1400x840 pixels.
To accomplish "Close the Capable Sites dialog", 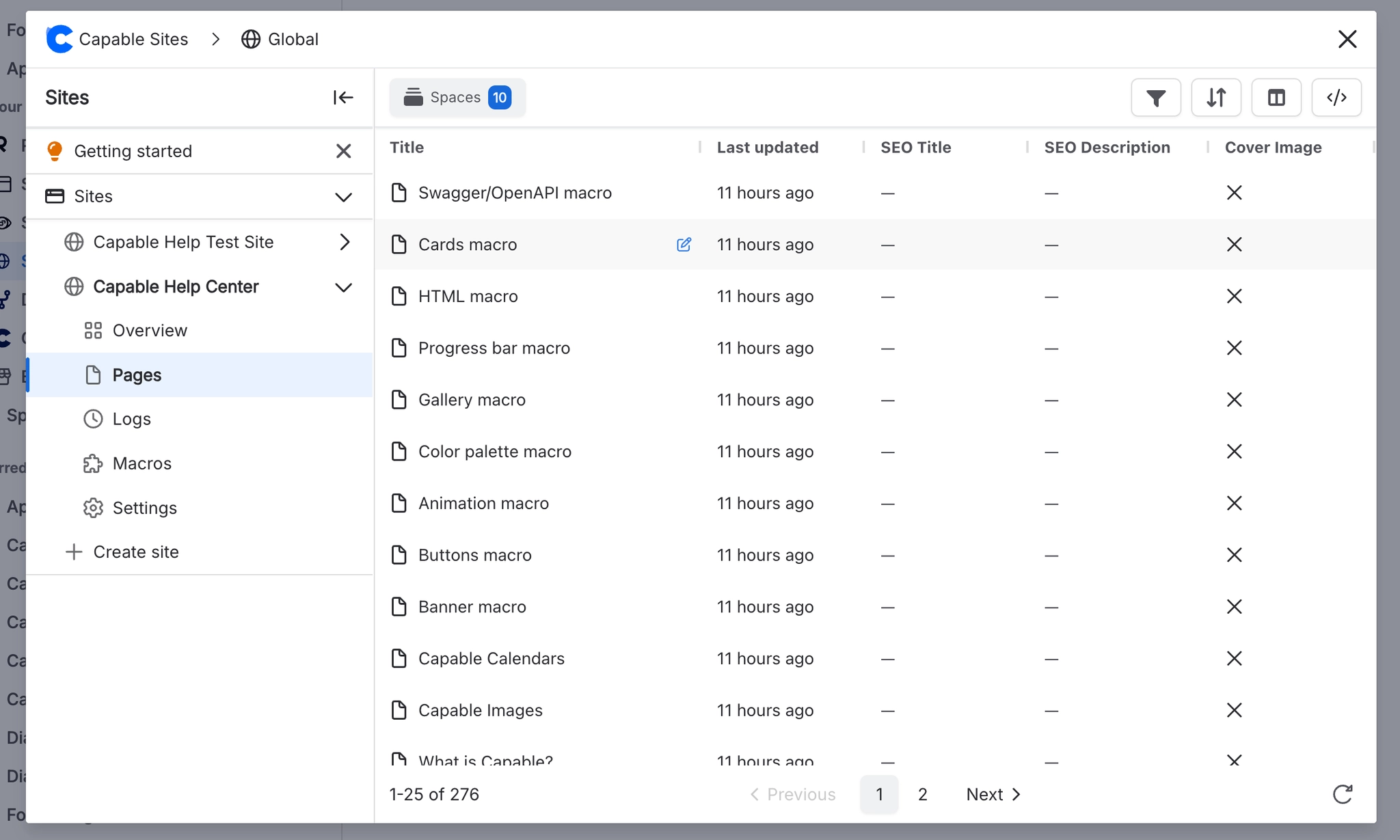I will tap(1347, 39).
